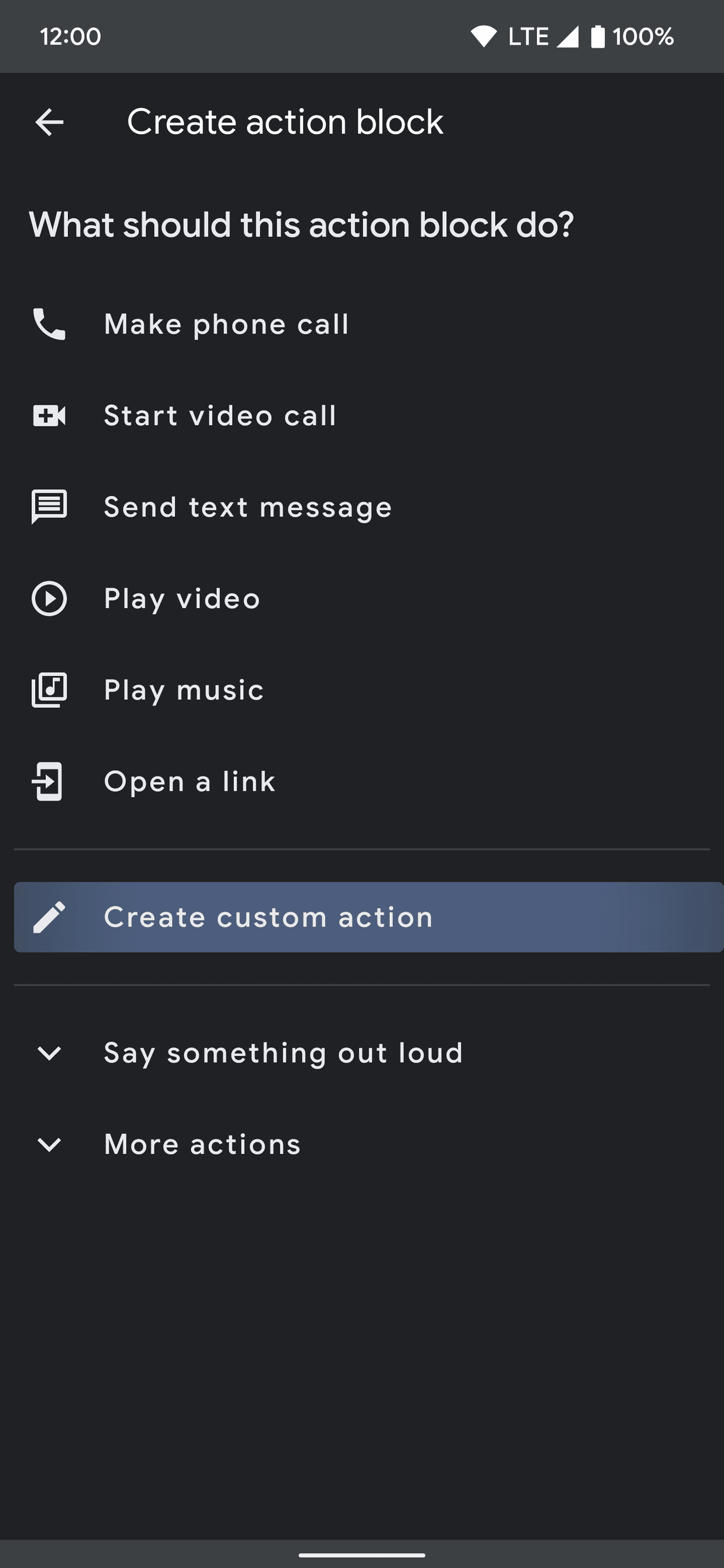Select Open a link action
This screenshot has width=724, height=1568.
click(x=189, y=782)
